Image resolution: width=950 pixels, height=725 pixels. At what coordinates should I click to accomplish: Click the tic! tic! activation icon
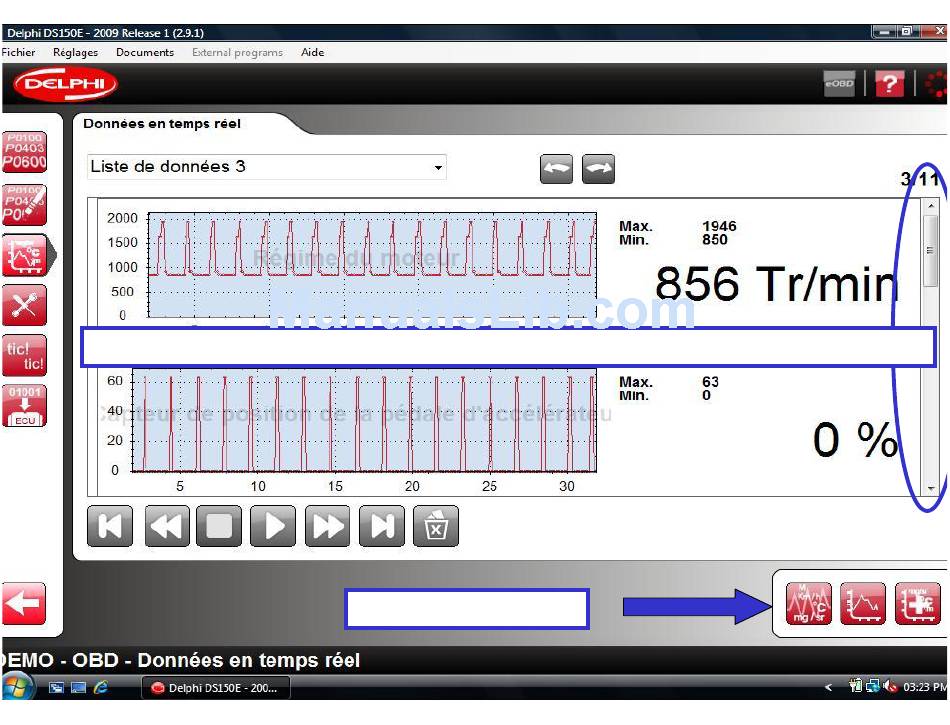tap(24, 356)
